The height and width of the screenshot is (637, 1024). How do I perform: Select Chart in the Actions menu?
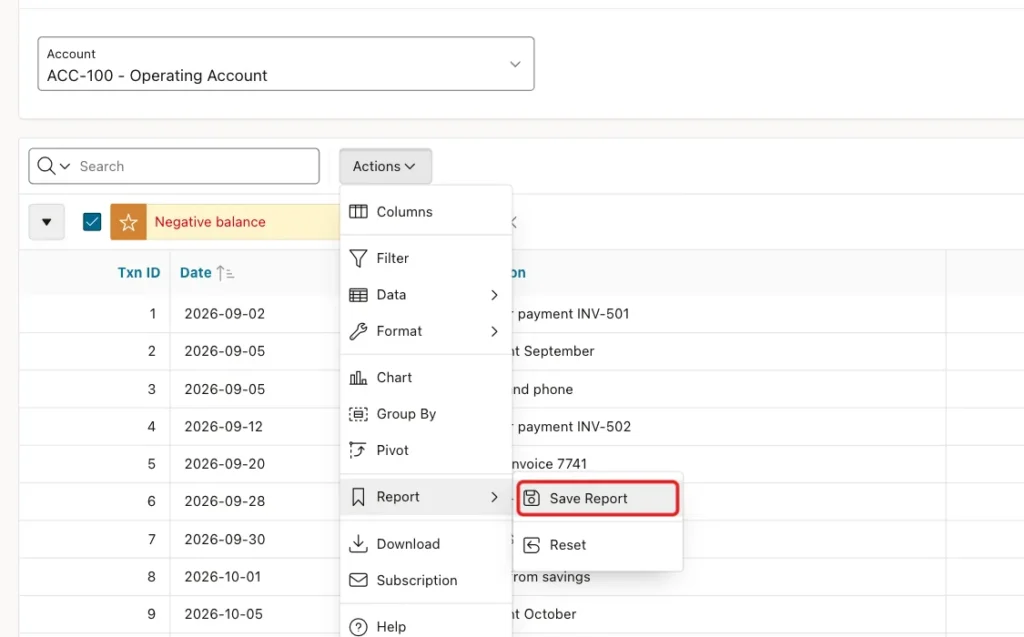426,378
